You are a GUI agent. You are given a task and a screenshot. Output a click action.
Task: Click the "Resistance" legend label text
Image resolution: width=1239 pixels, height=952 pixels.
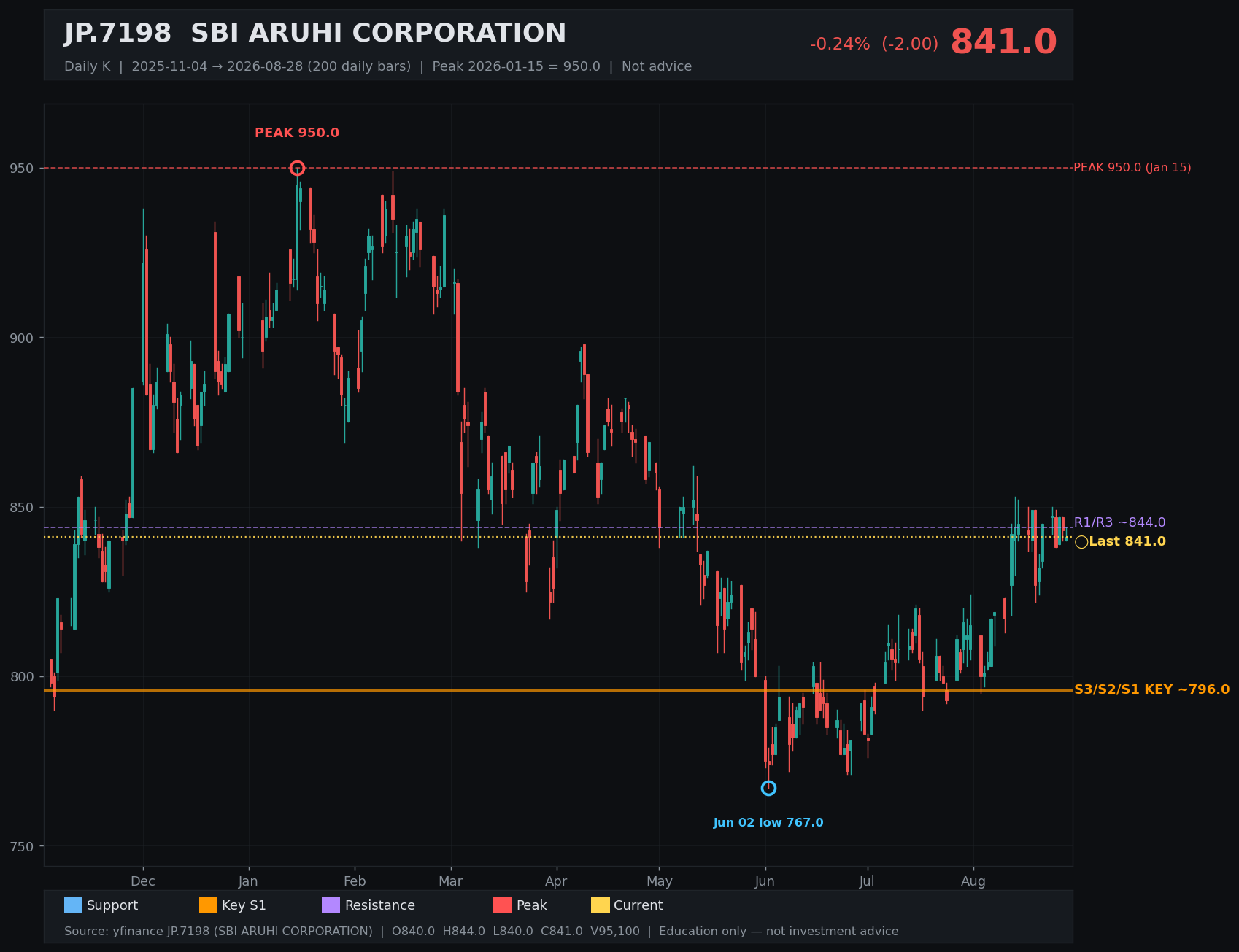click(380, 905)
